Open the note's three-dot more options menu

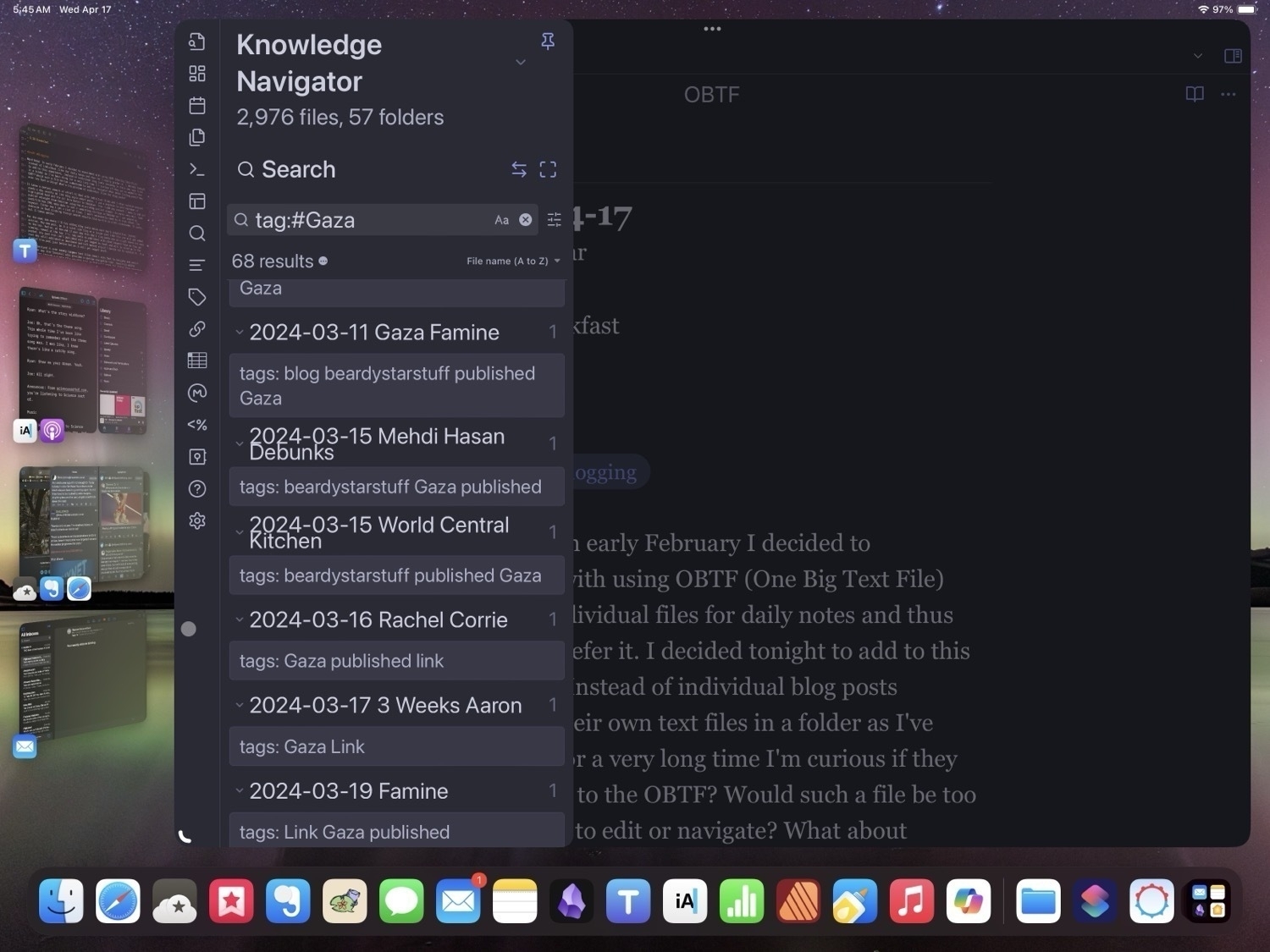coord(1228,94)
